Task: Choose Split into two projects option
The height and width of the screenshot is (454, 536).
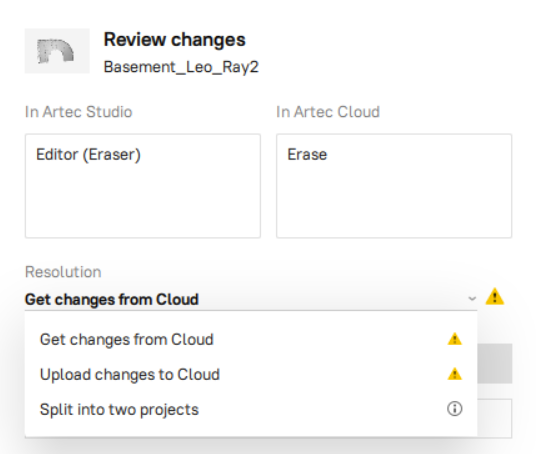Action: point(251,409)
